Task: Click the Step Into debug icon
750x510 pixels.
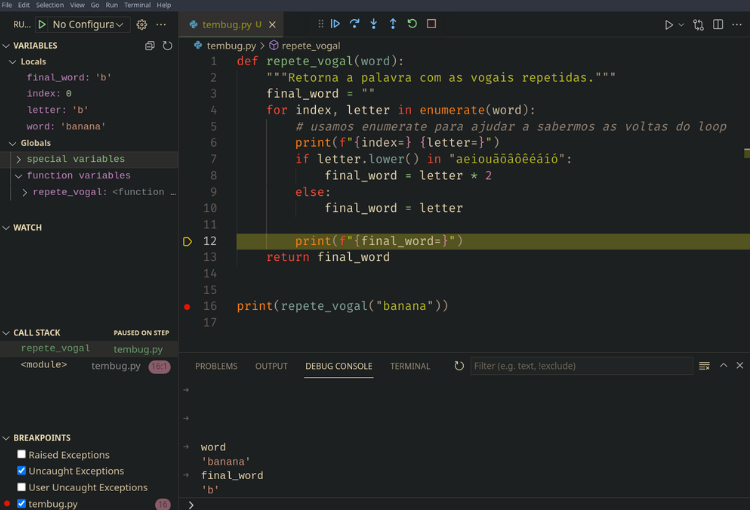Action: (x=373, y=24)
